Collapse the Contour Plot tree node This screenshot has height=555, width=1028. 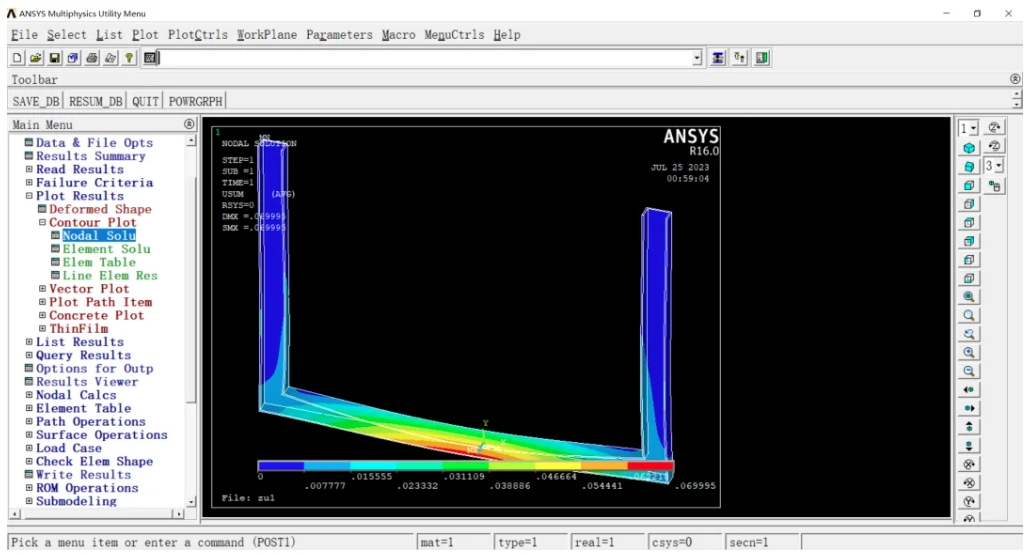[x=42, y=222]
